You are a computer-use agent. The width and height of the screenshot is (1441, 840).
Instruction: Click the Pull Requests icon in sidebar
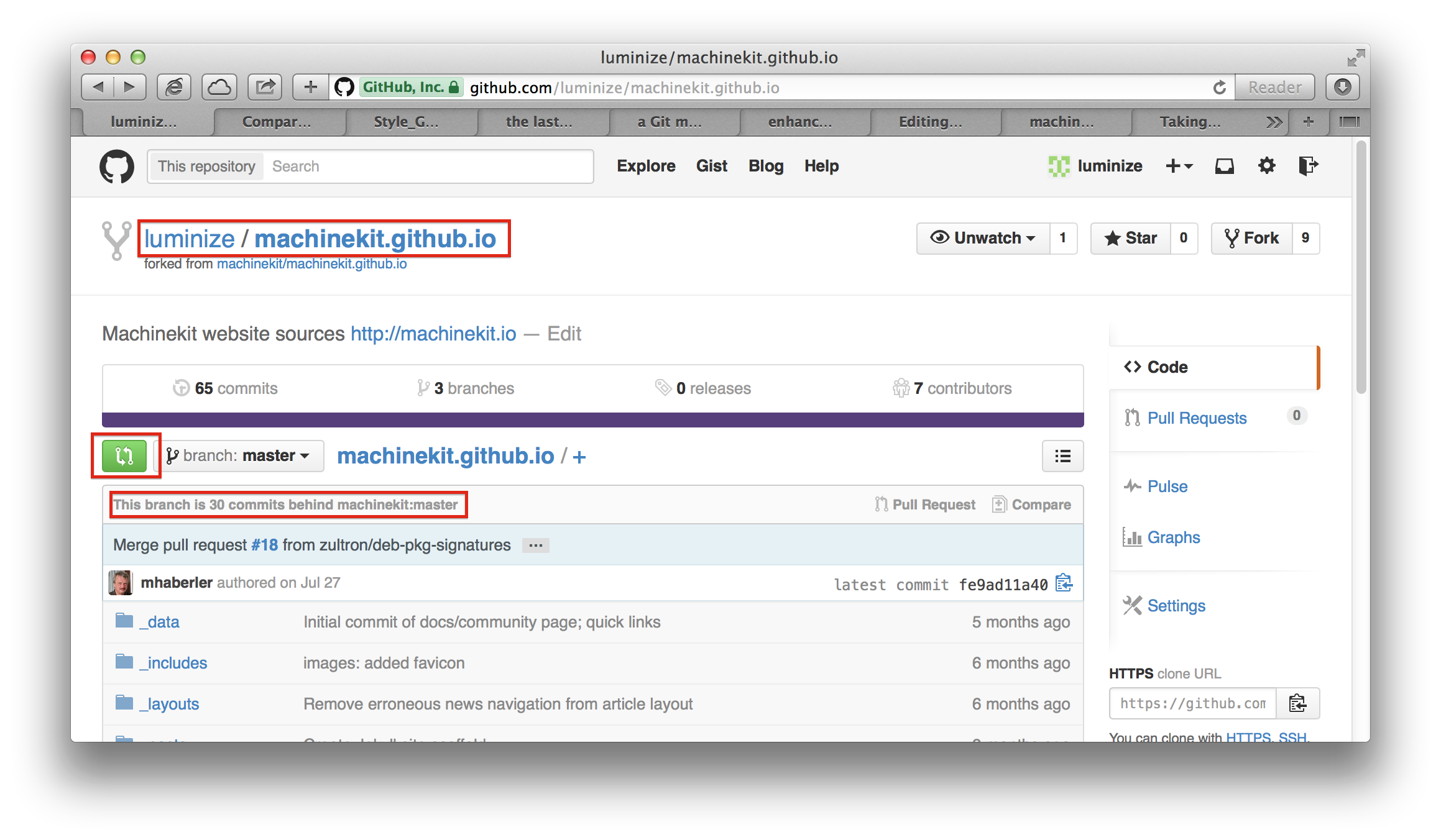[1127, 418]
